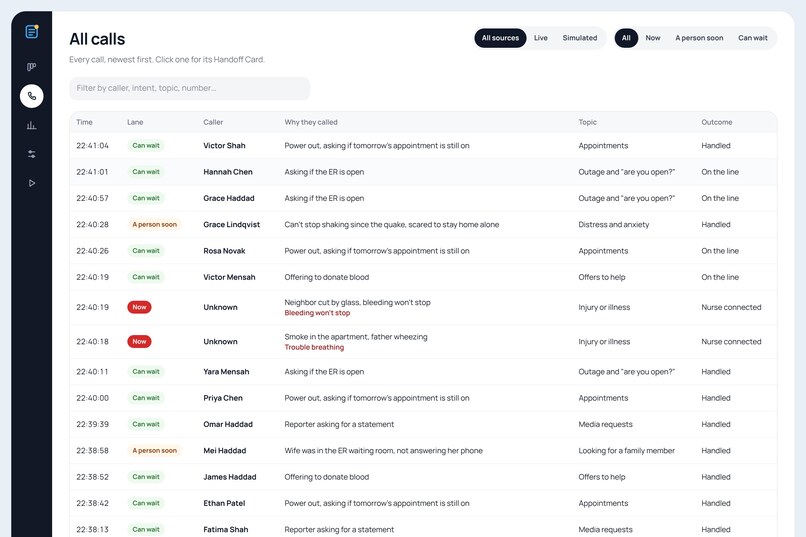Viewport: 806px width, 537px height.
Task: Click 'On the line' outcome for Hannah Chen
Action: tap(720, 172)
